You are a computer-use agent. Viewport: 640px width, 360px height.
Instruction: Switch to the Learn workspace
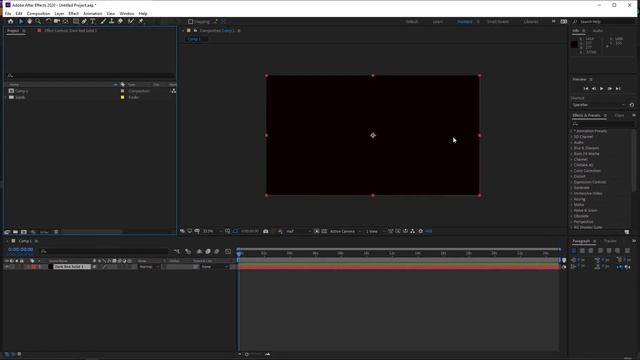[438, 22]
